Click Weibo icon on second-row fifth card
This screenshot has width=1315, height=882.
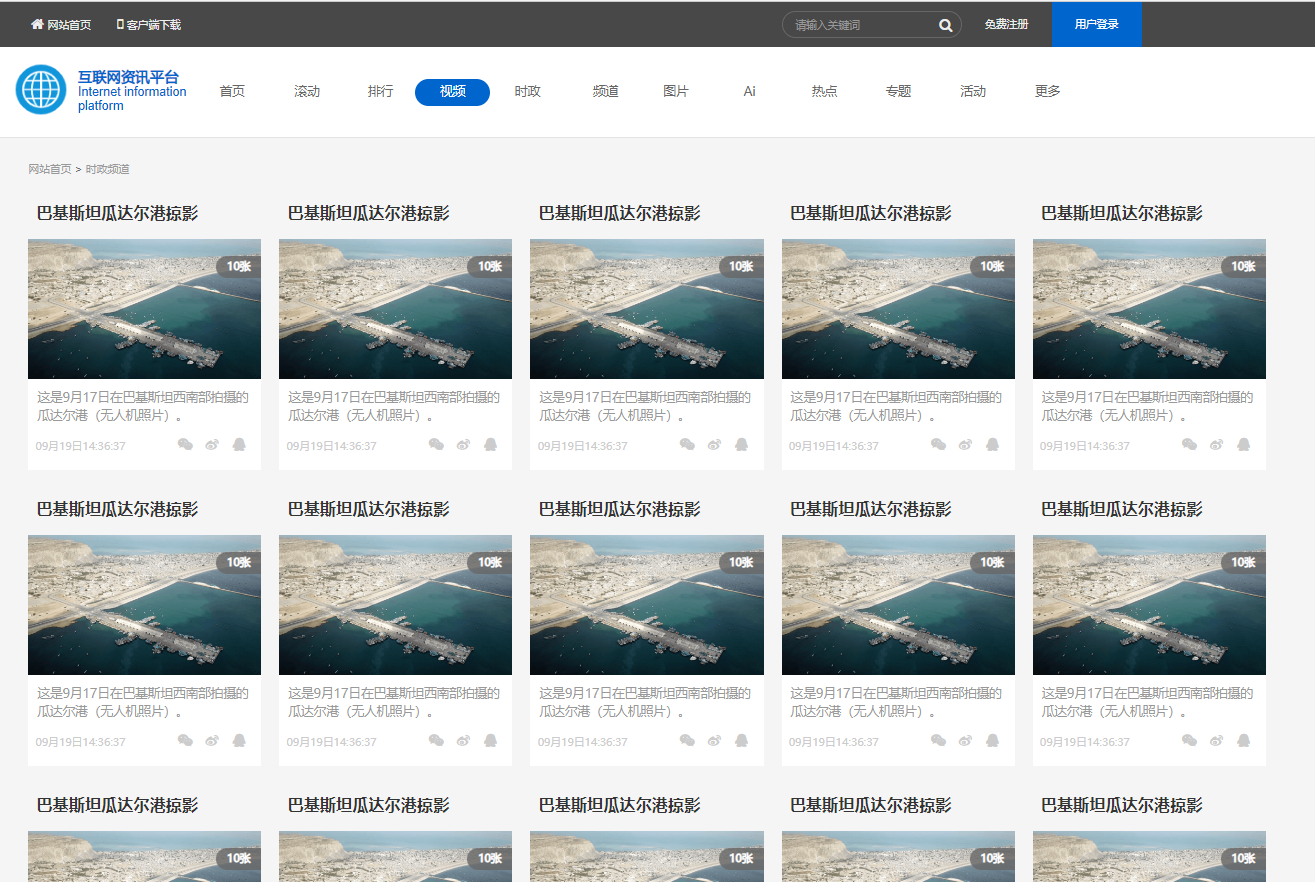(x=1216, y=741)
